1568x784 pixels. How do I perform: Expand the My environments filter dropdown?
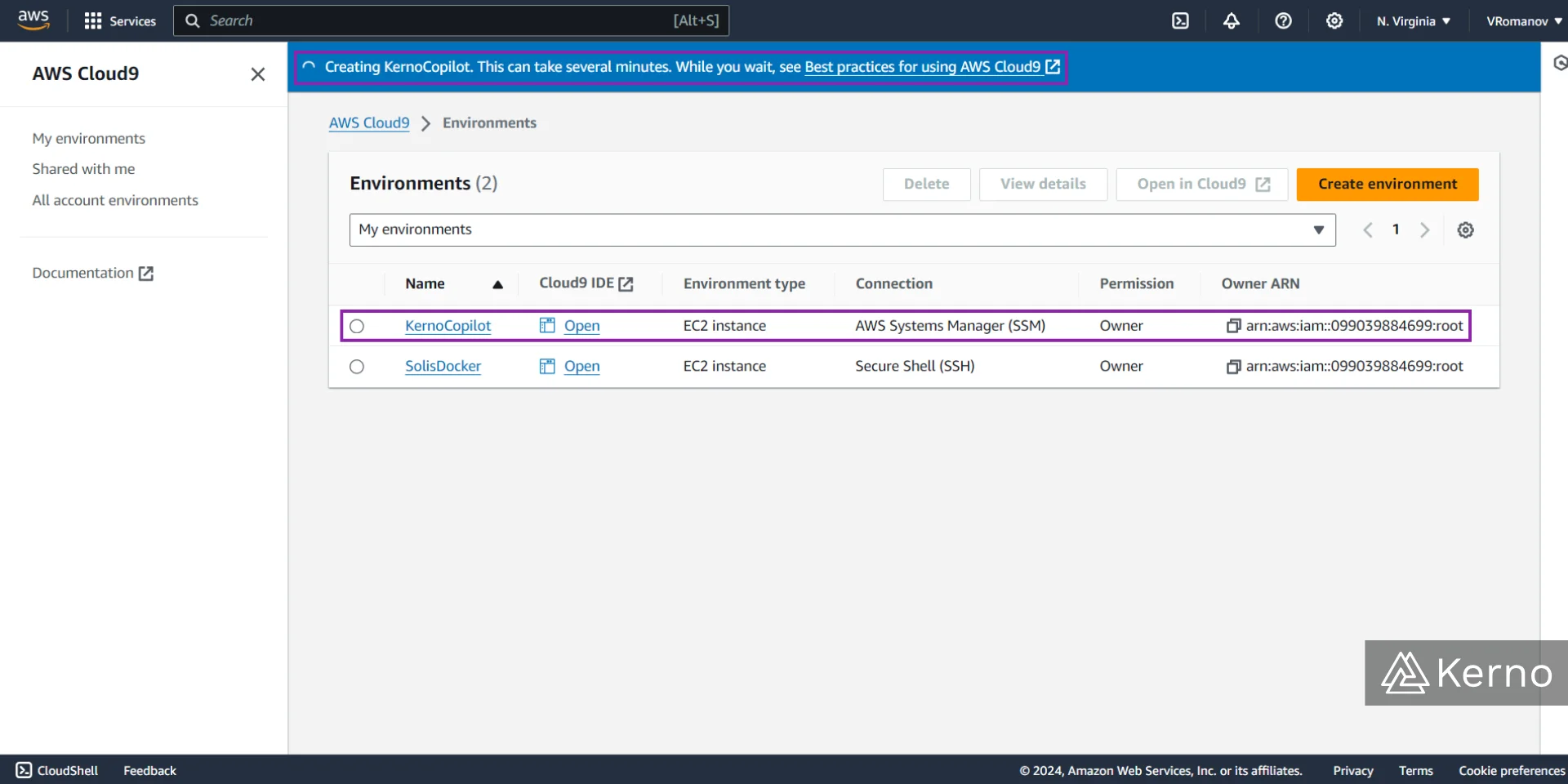coord(843,230)
